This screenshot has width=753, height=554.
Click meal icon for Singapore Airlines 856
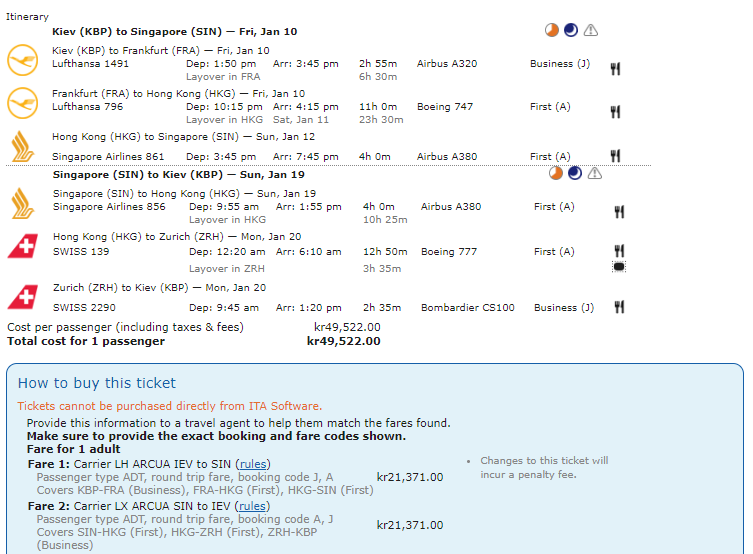pyautogui.click(x=619, y=212)
